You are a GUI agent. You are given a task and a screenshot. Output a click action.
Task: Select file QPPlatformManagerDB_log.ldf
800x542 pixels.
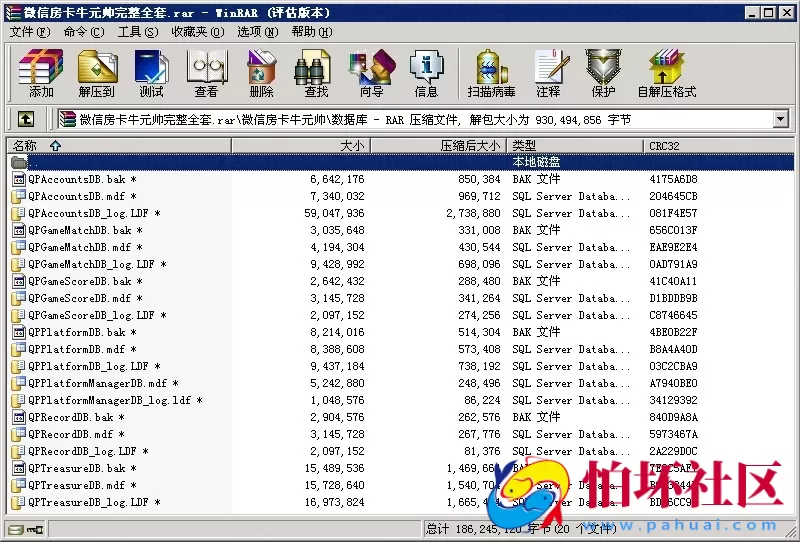(115, 400)
